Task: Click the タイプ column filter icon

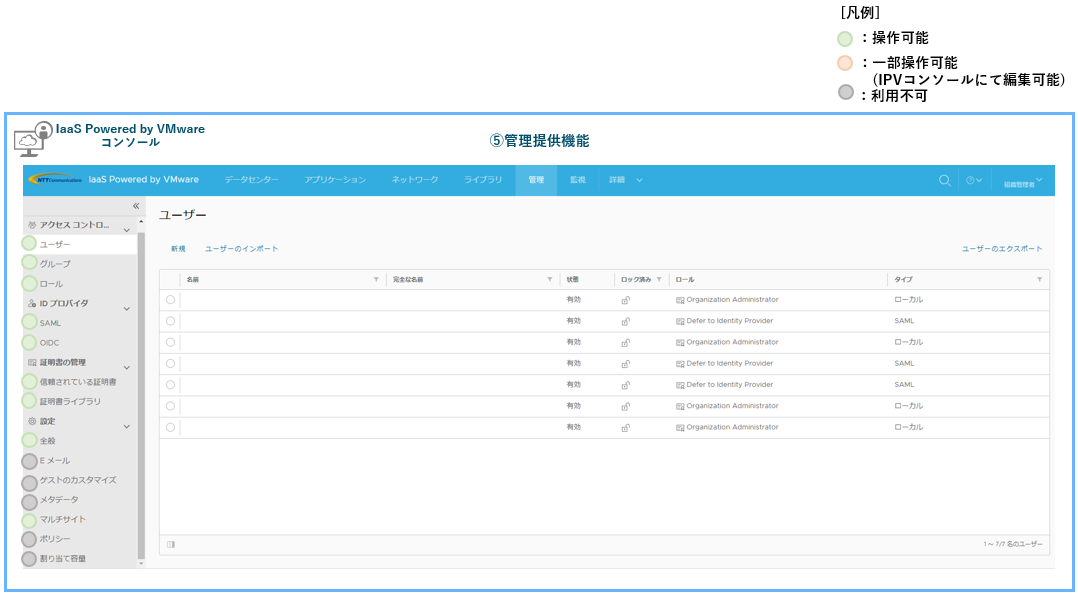Action: pos(1039,280)
